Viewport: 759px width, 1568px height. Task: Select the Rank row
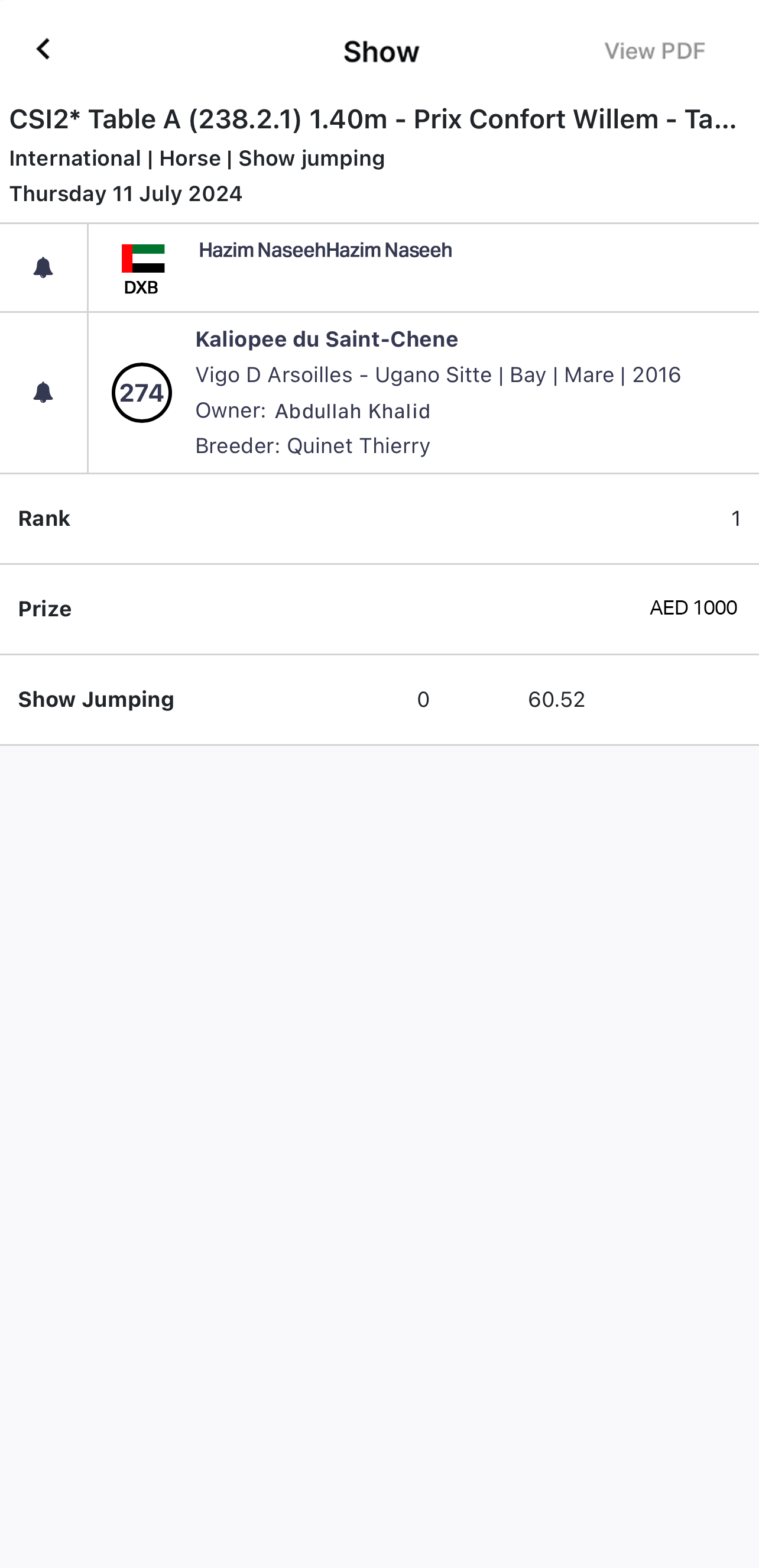click(379, 519)
